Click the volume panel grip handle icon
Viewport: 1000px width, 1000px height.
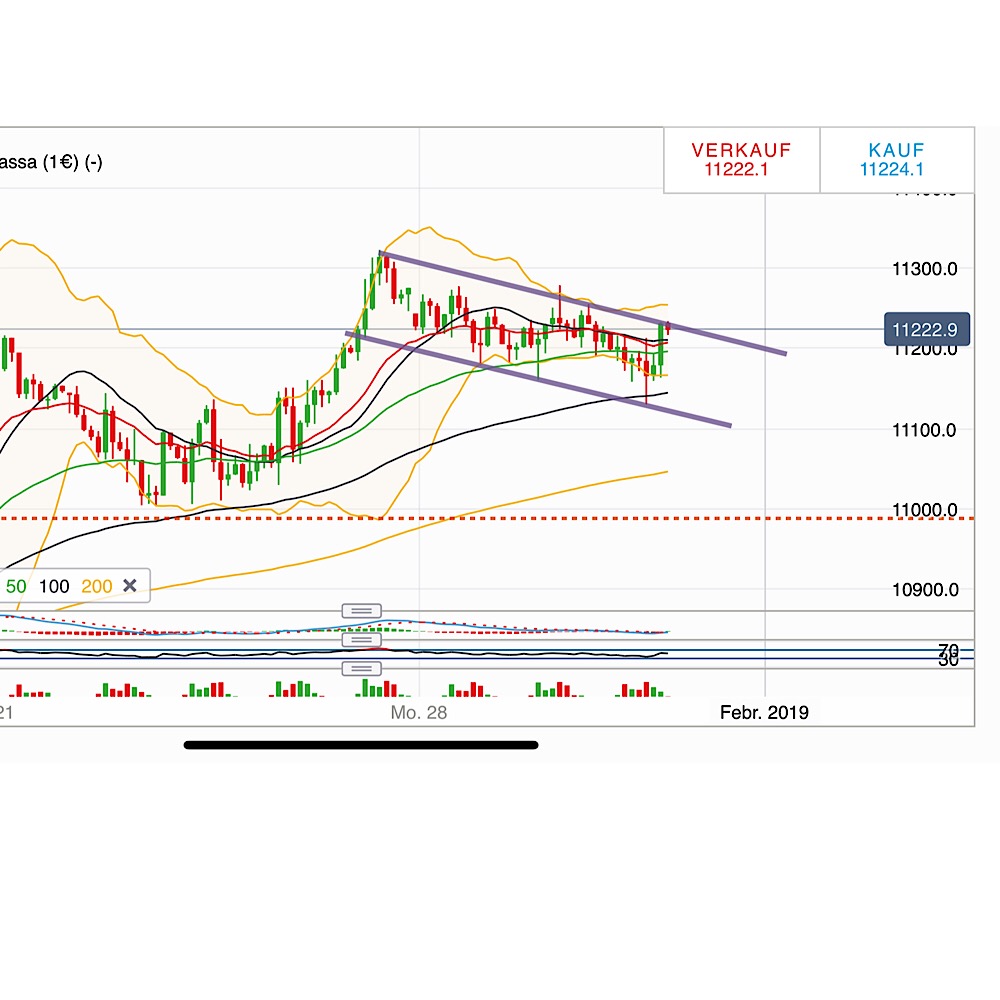(x=362, y=667)
